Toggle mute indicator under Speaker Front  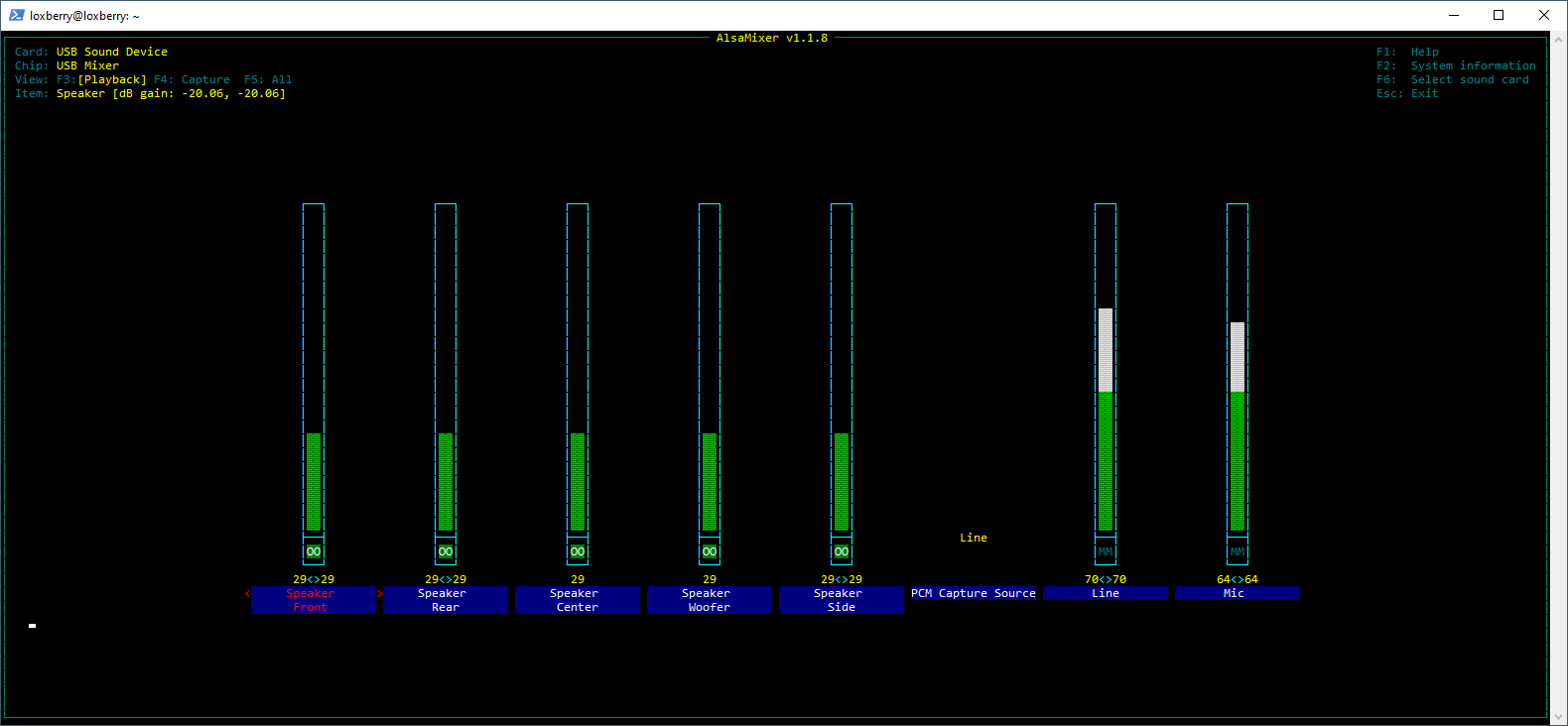pos(314,551)
